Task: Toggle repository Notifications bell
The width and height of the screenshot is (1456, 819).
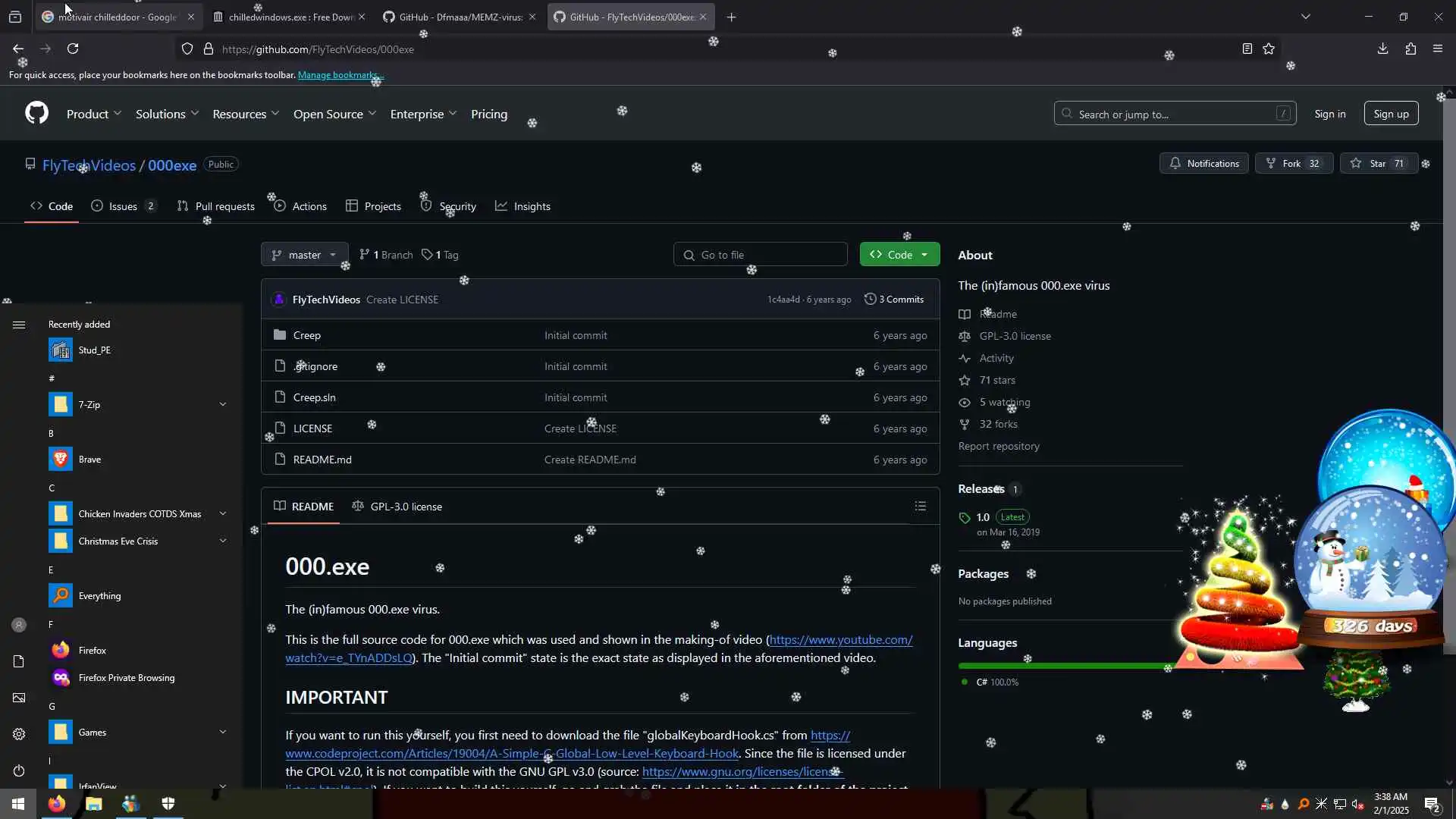Action: point(1203,164)
